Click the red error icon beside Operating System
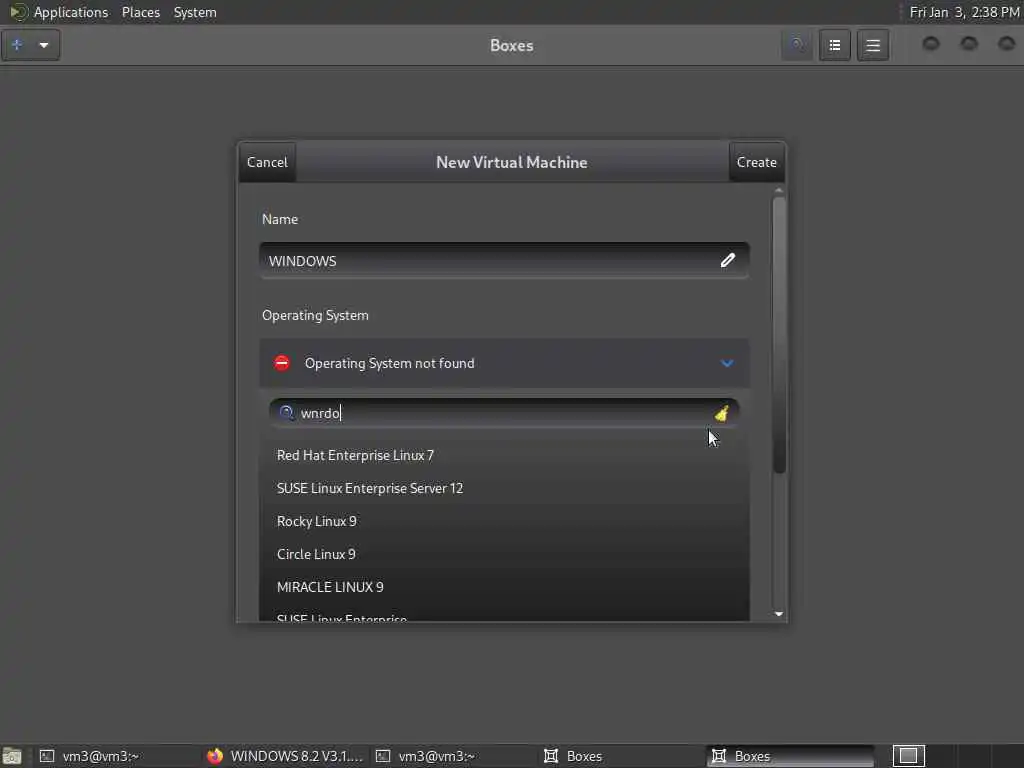The image size is (1024, 768). pos(281,363)
